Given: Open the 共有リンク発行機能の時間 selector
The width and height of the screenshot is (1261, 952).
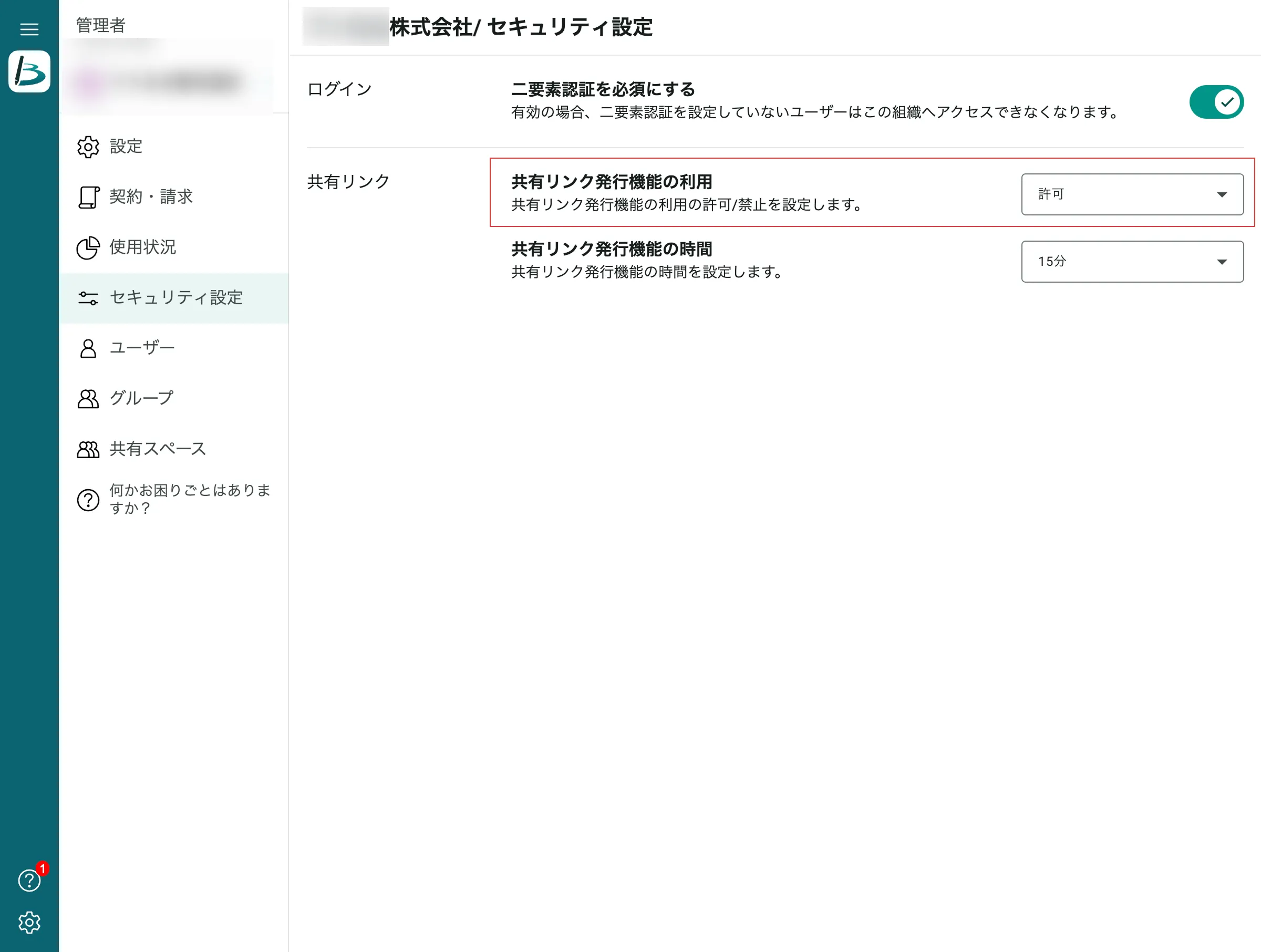Looking at the screenshot, I should [x=1133, y=262].
